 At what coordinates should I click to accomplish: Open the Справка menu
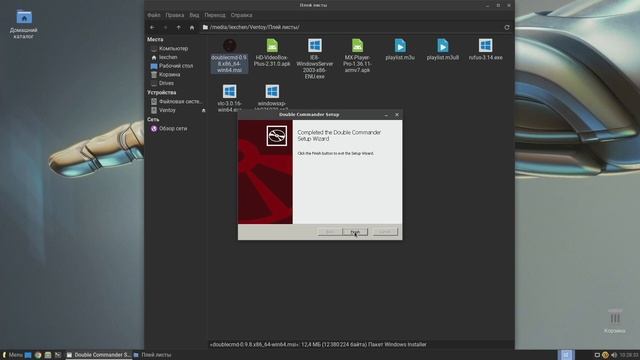coord(241,15)
